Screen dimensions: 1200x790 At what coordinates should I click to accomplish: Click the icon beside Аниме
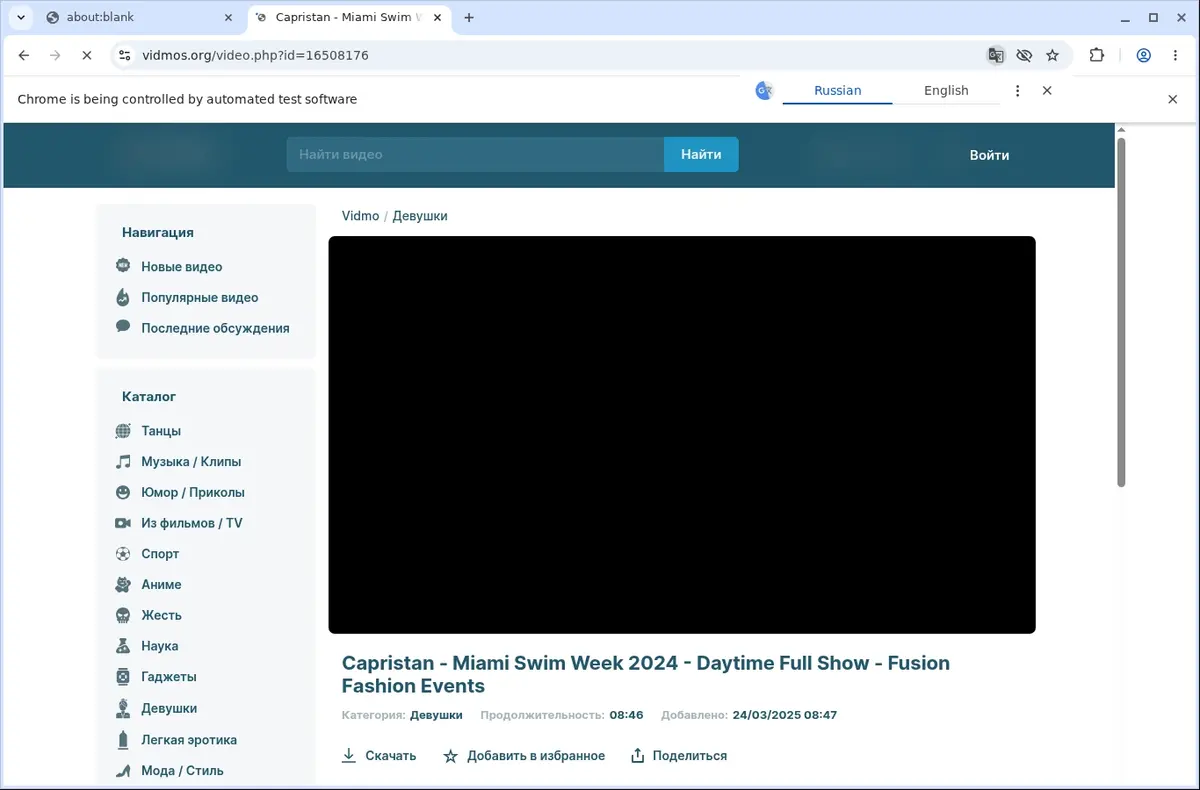tap(123, 584)
